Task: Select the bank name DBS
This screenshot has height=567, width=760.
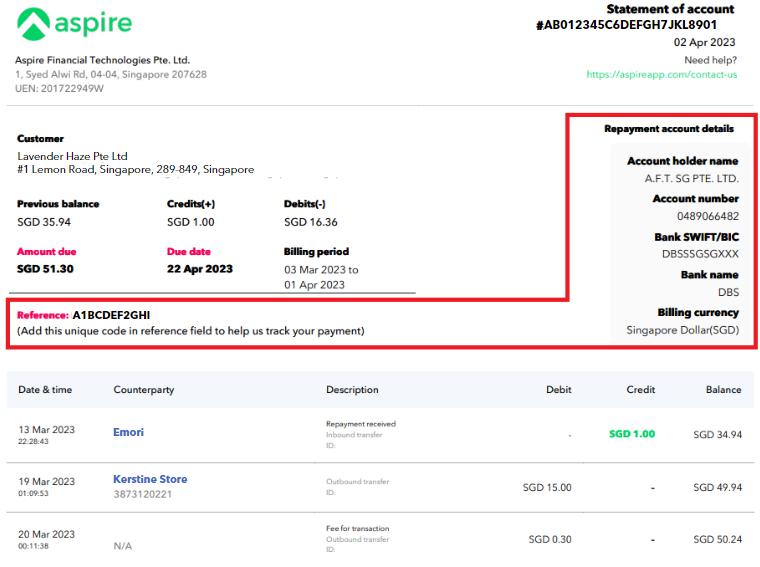Action: (x=728, y=292)
